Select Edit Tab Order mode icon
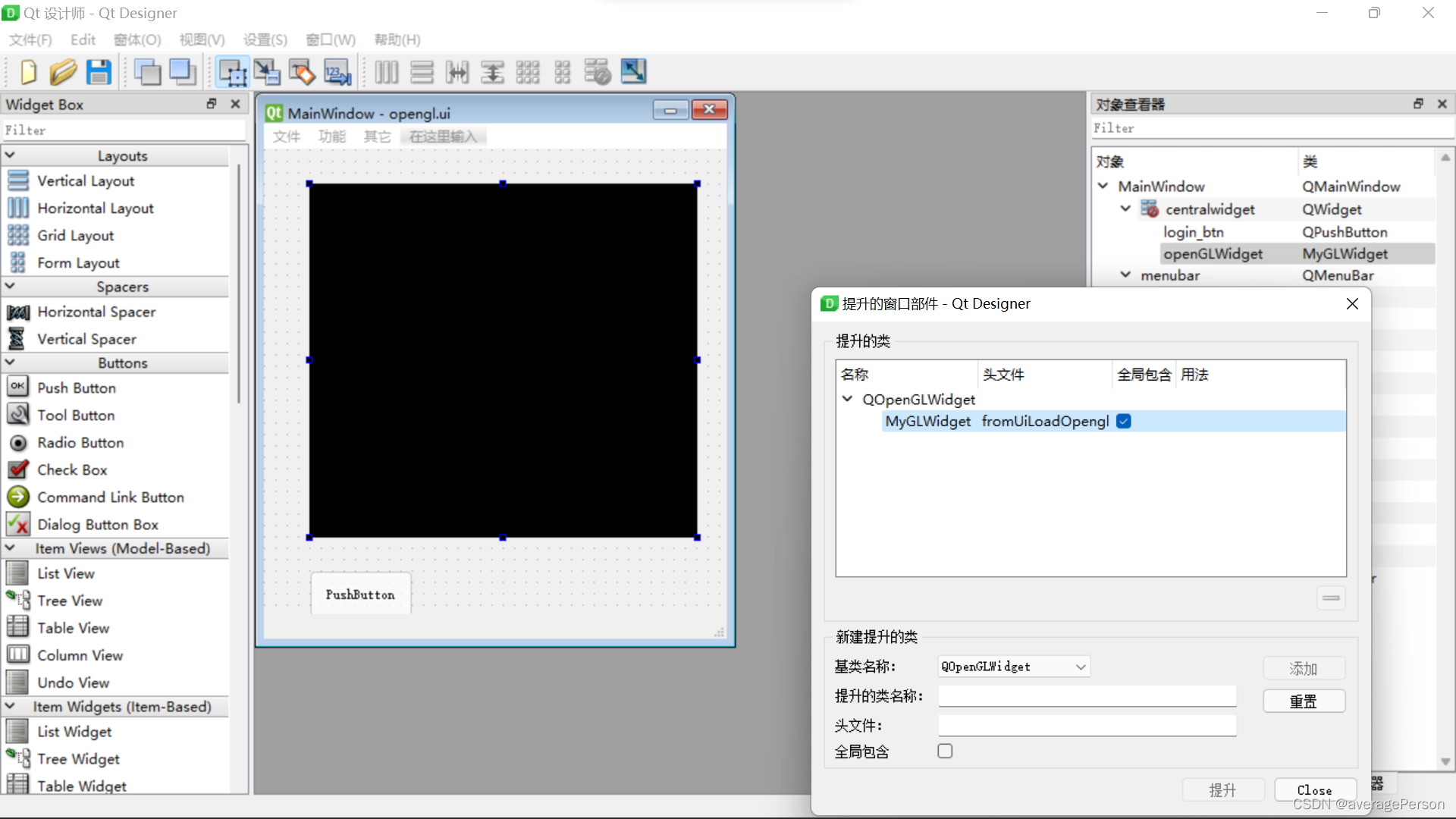 337,72
